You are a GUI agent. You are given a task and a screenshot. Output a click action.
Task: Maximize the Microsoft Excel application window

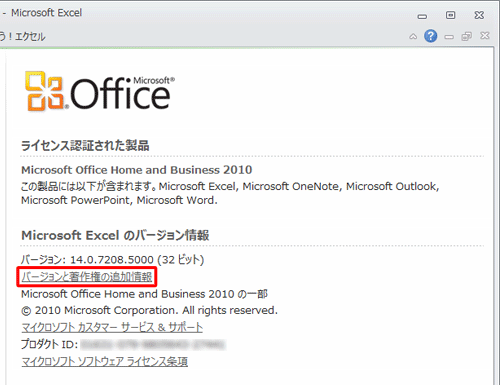451,15
